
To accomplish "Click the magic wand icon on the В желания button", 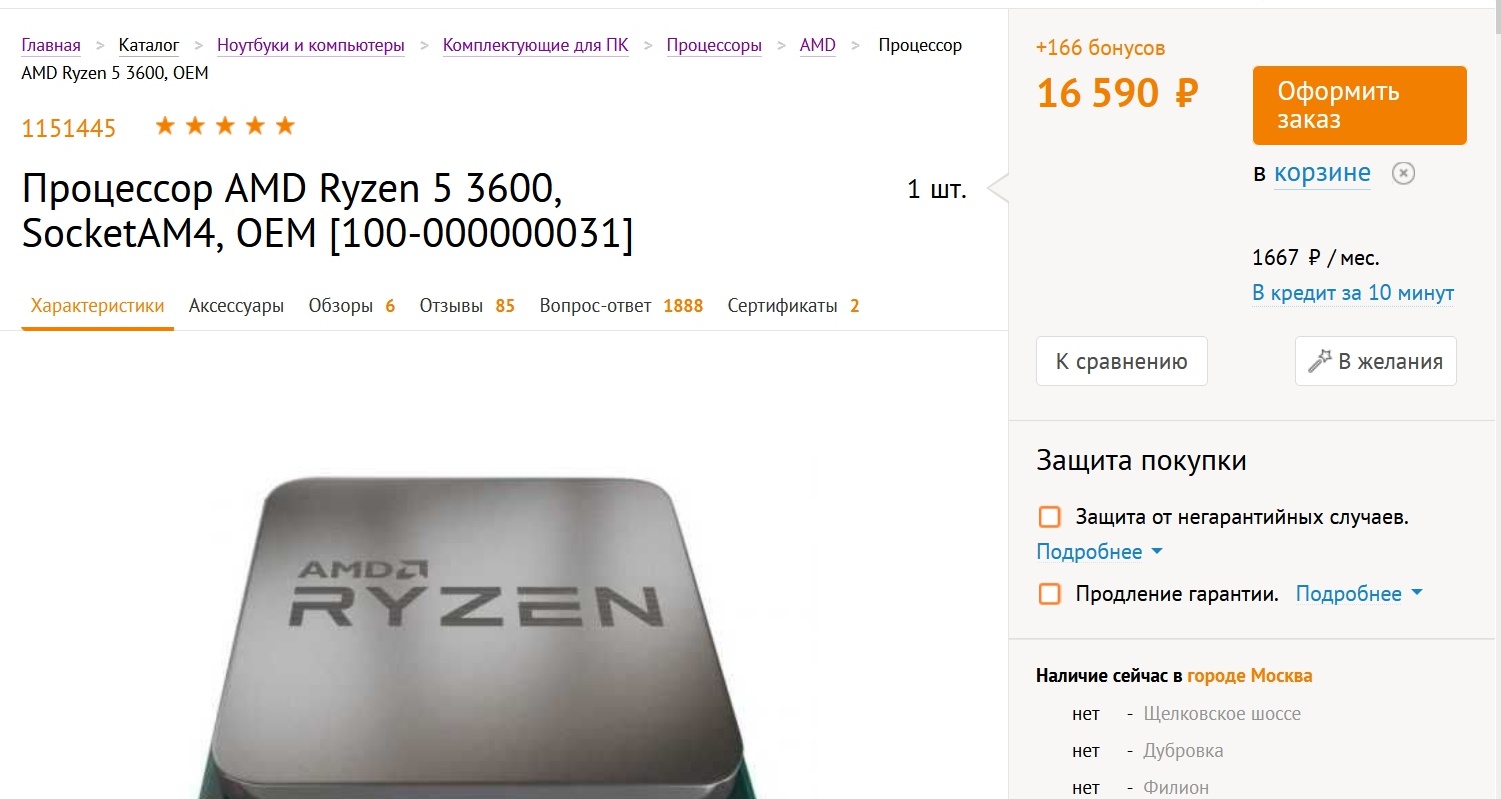I will tap(1320, 361).
